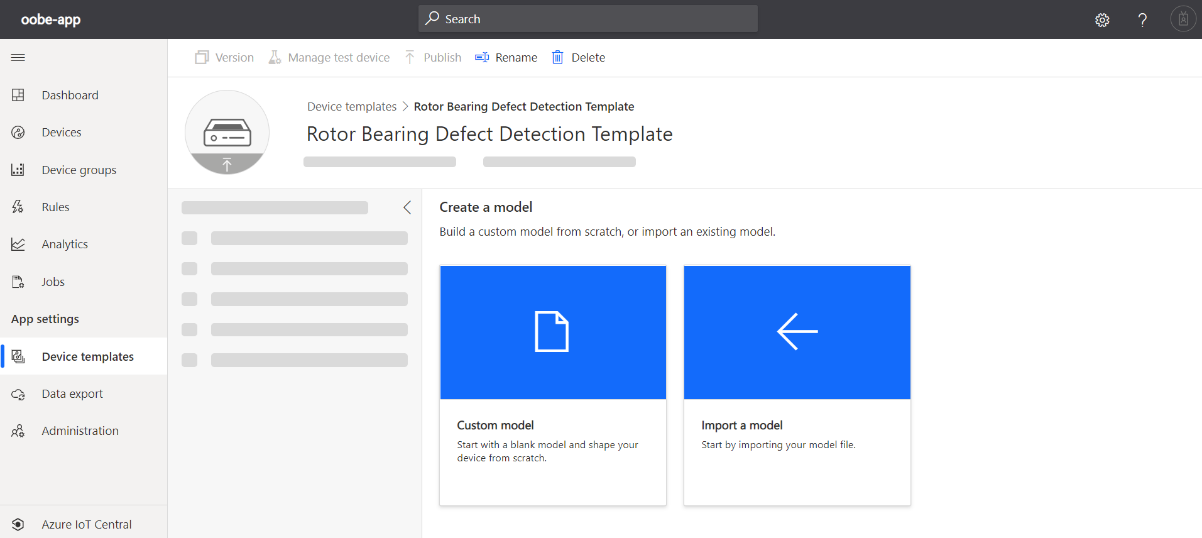Image resolution: width=1202 pixels, height=538 pixels.
Task: Select Device templates in the sidebar
Action: pyautogui.click(x=84, y=357)
